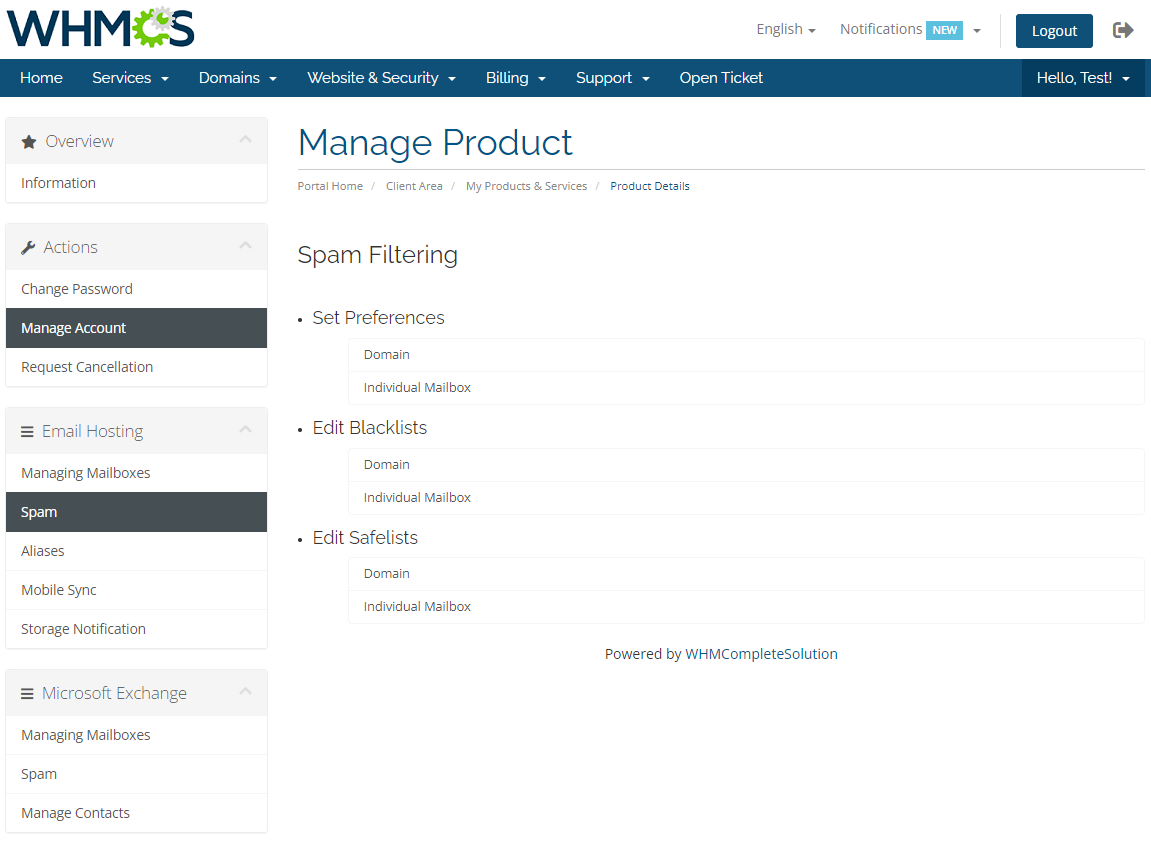This screenshot has height=854, width=1151.
Task: Open Managing Mailboxes under Email Hosting
Action: pos(137,473)
